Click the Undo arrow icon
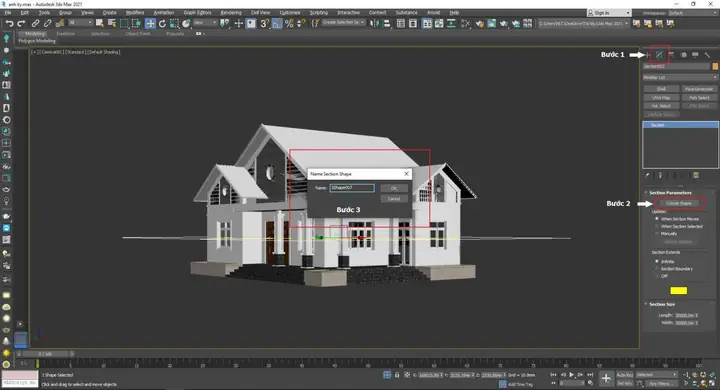The width and height of the screenshot is (720, 390). [x=9, y=23]
